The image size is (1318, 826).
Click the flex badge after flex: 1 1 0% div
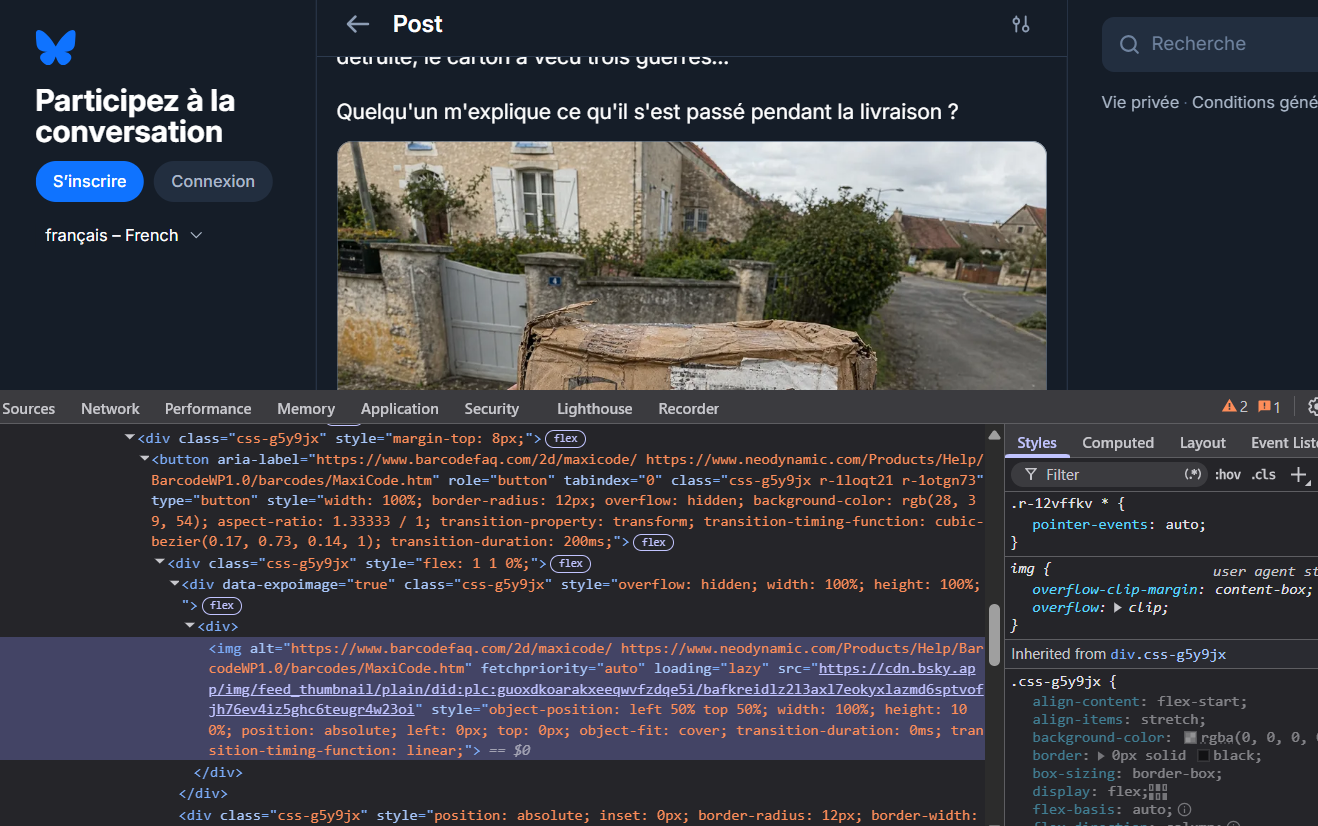[x=571, y=564]
